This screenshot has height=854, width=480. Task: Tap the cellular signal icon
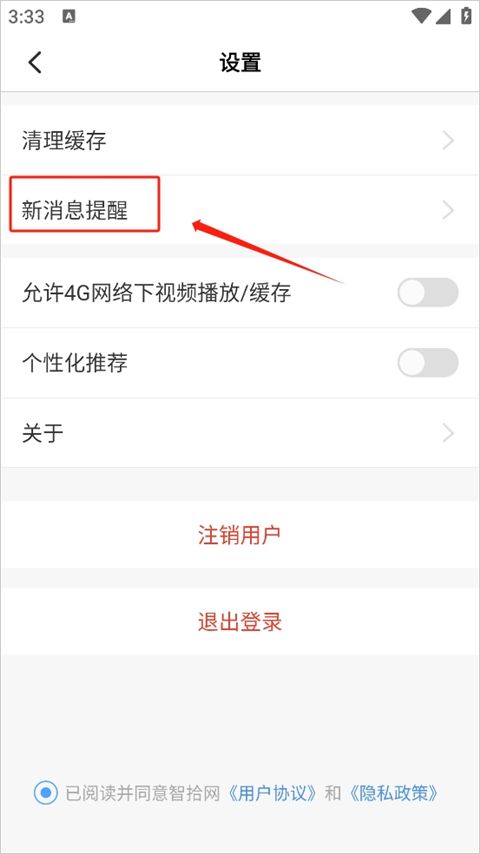443,16
